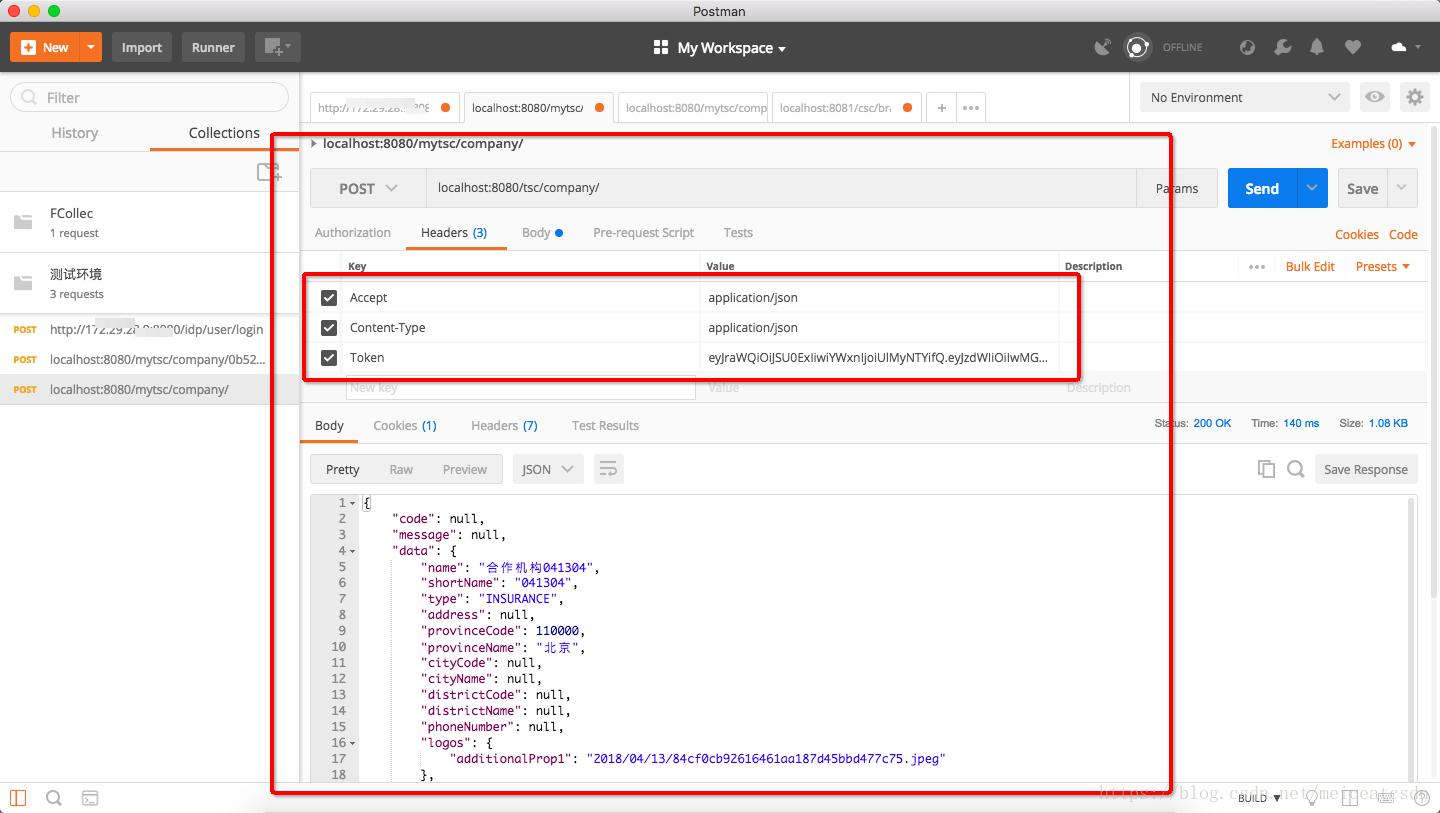Click the Runner button
The image size is (1440, 813).
213,47
